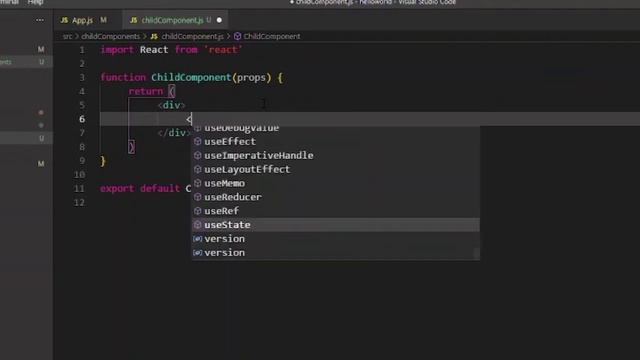Click the opening div tag on line 5
640x360 pixels.
171,105
